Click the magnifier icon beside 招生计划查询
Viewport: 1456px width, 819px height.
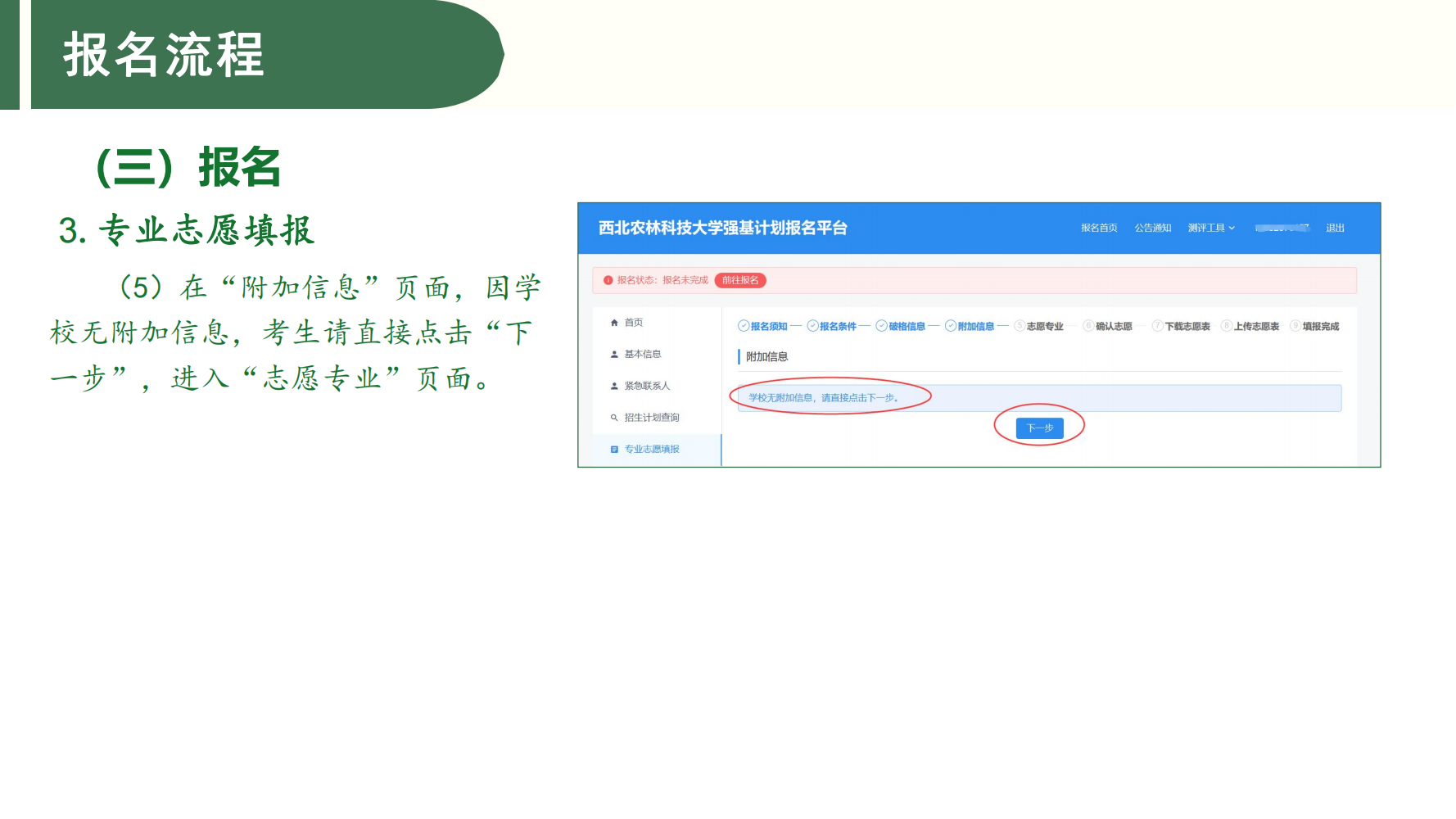point(614,418)
